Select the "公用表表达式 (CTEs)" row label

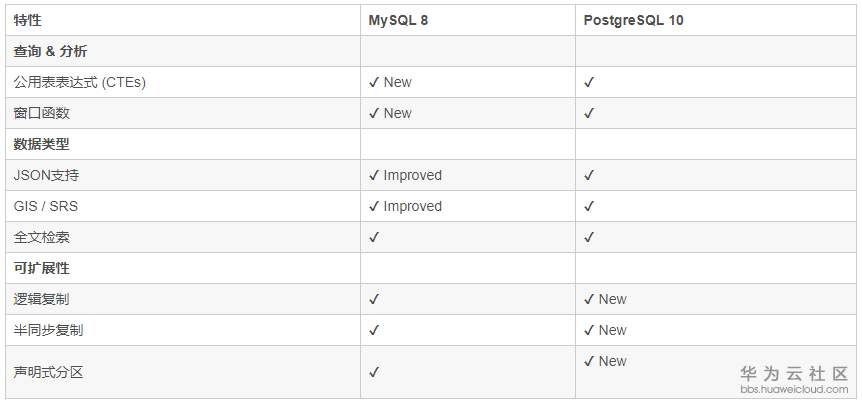coord(80,82)
